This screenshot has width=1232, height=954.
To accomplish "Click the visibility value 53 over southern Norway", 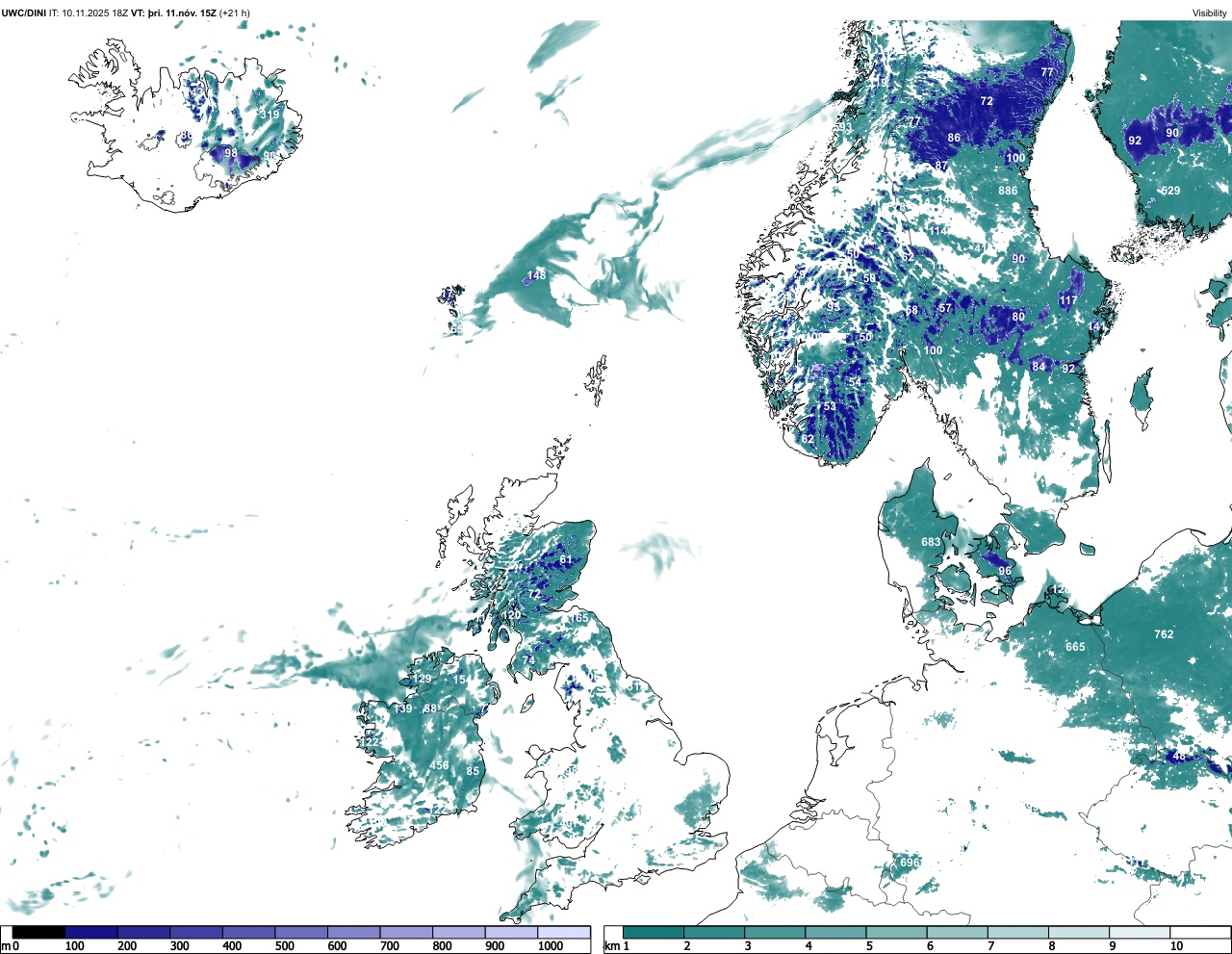I will click(x=830, y=407).
